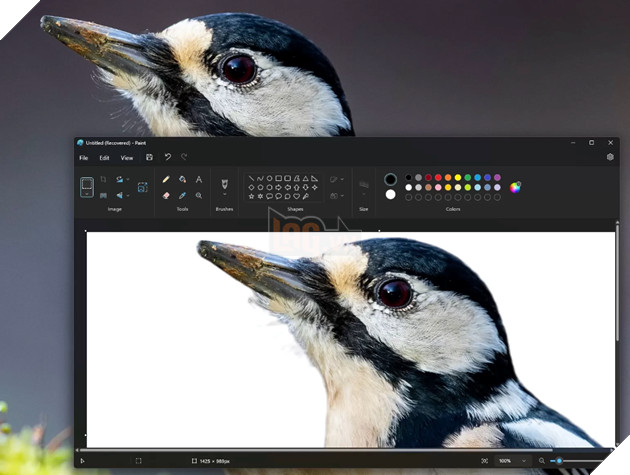Viewport: 630px width, 475px height.
Task: Open the View menu
Action: [x=127, y=158]
